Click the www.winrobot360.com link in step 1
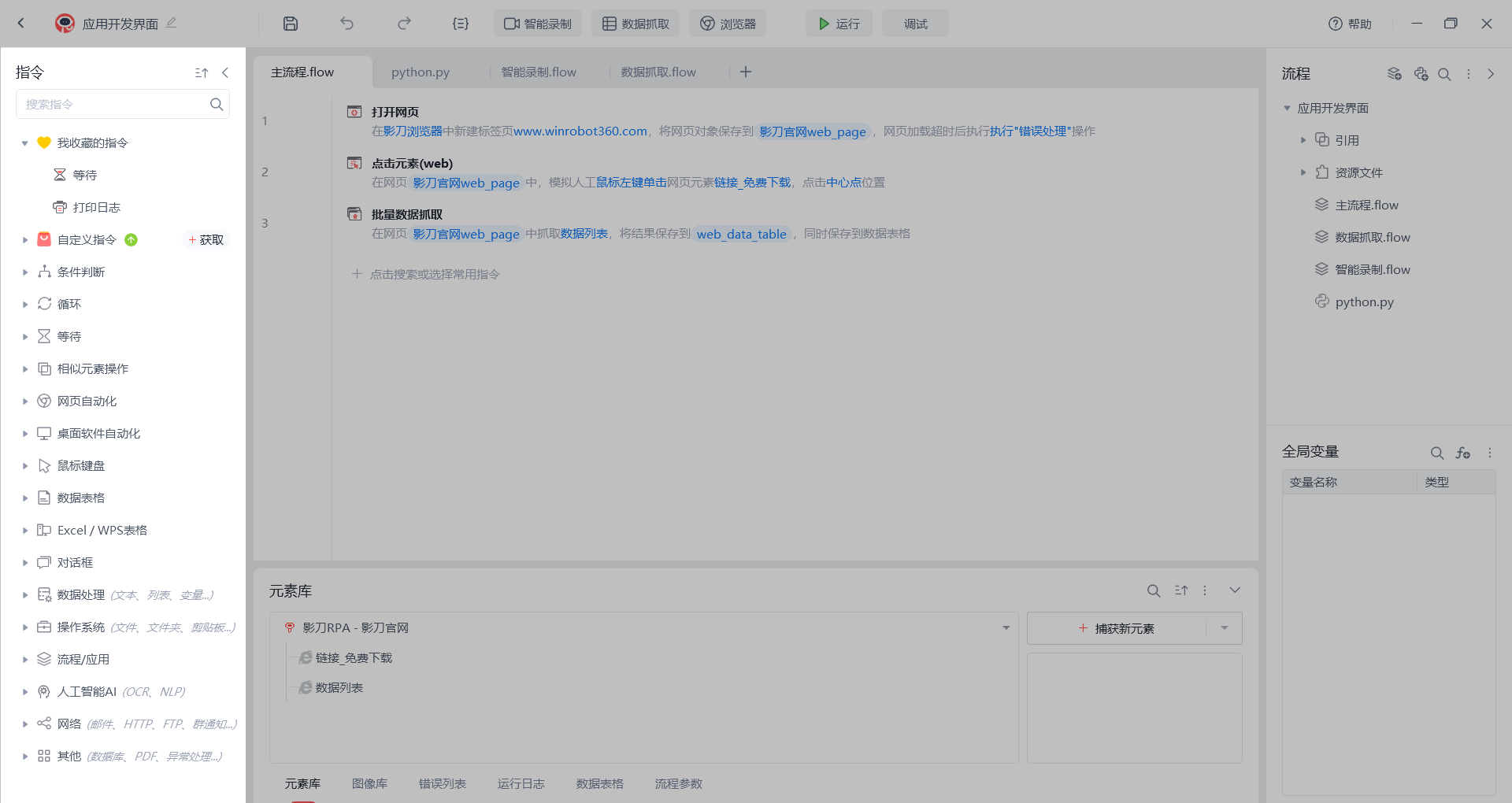This screenshot has width=1512, height=803. click(x=580, y=131)
